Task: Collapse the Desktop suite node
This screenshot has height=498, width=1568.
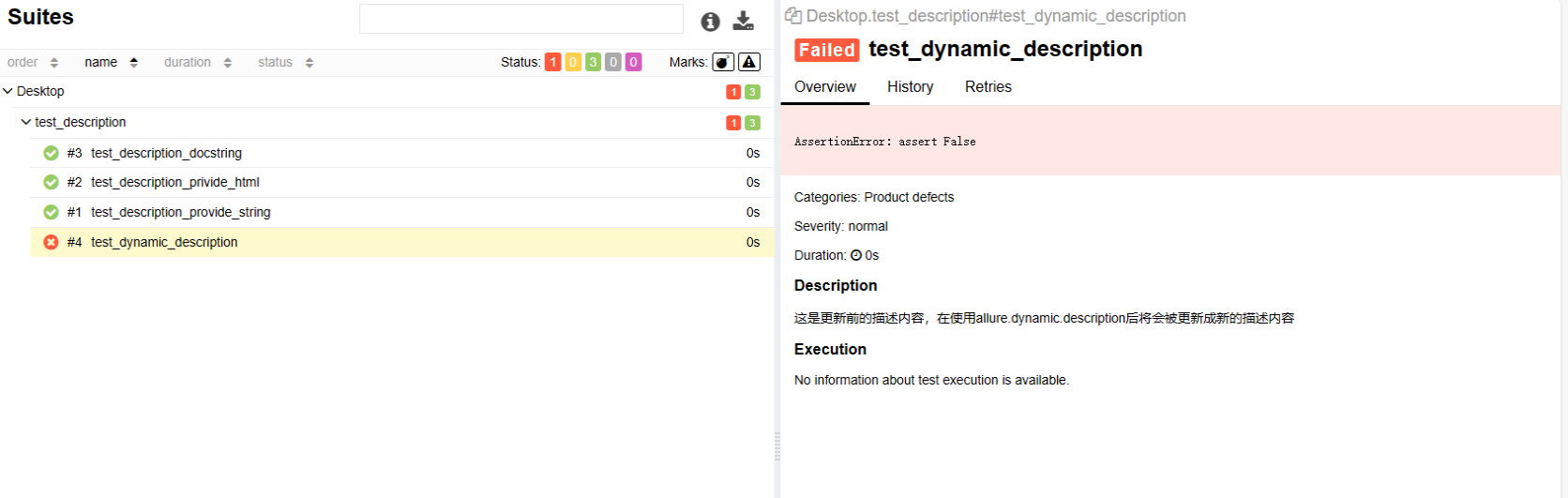Action: point(8,91)
